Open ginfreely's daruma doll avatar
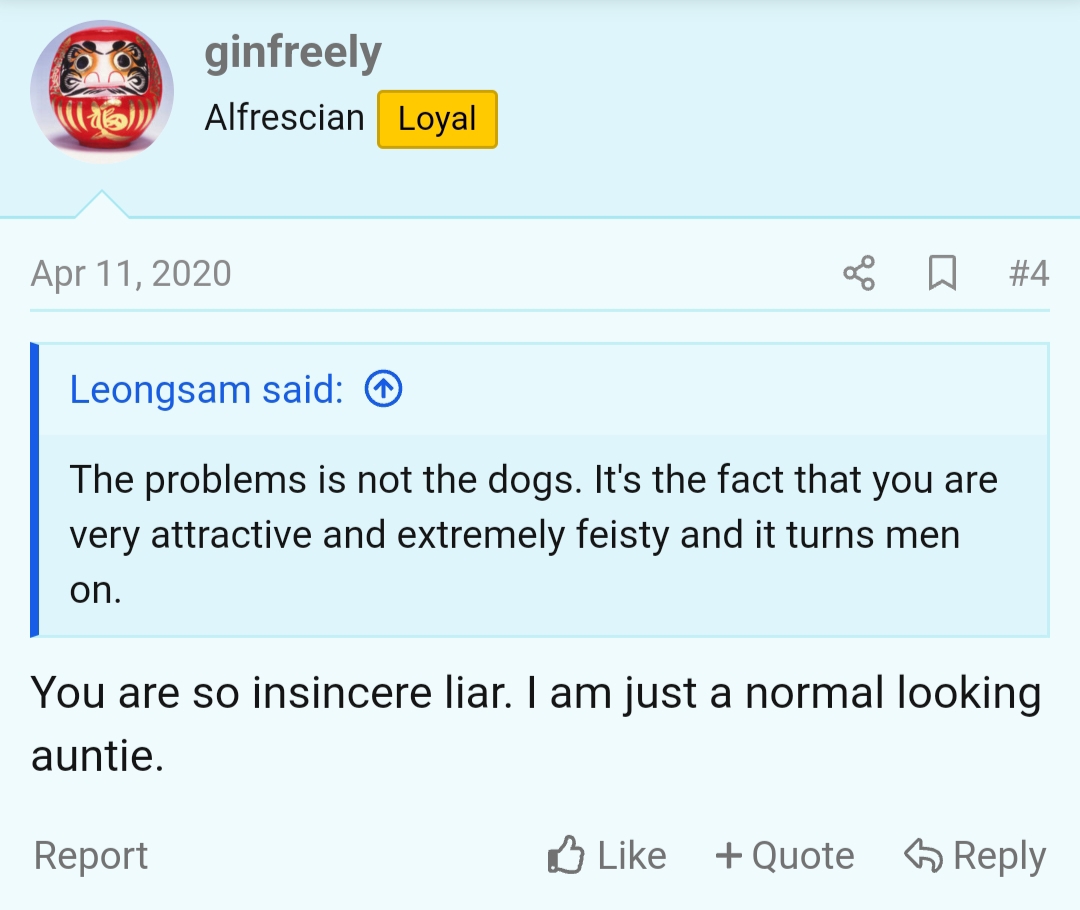The height and width of the screenshot is (910, 1080). [102, 92]
